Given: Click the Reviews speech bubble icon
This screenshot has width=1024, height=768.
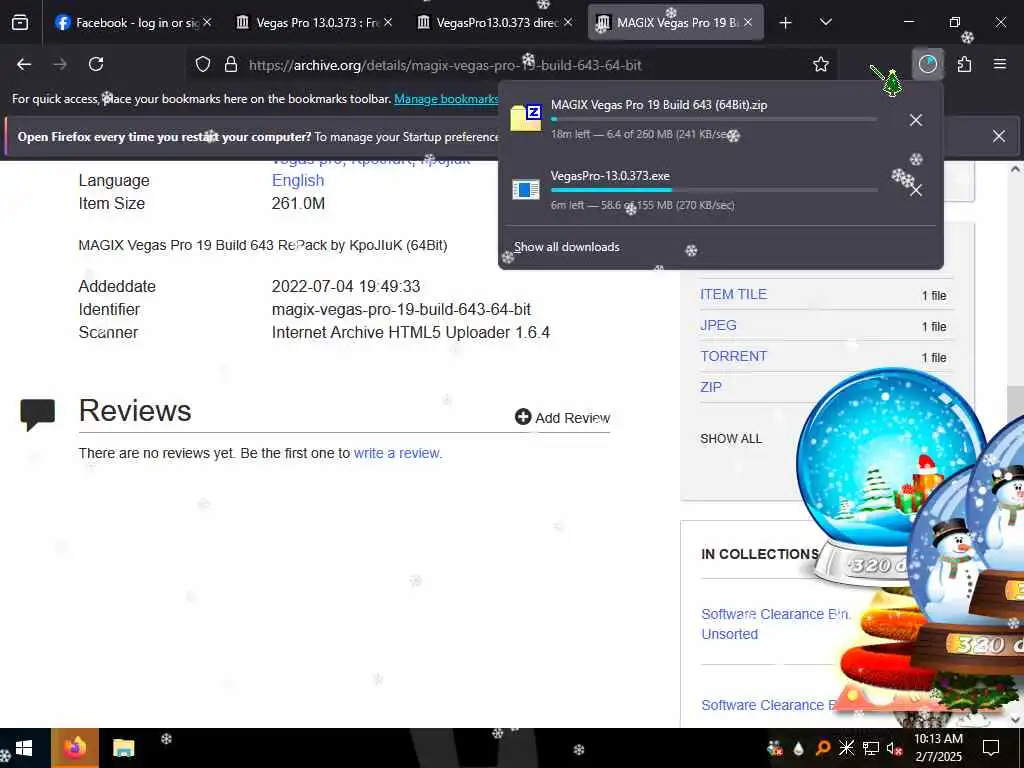Looking at the screenshot, I should [x=37, y=414].
